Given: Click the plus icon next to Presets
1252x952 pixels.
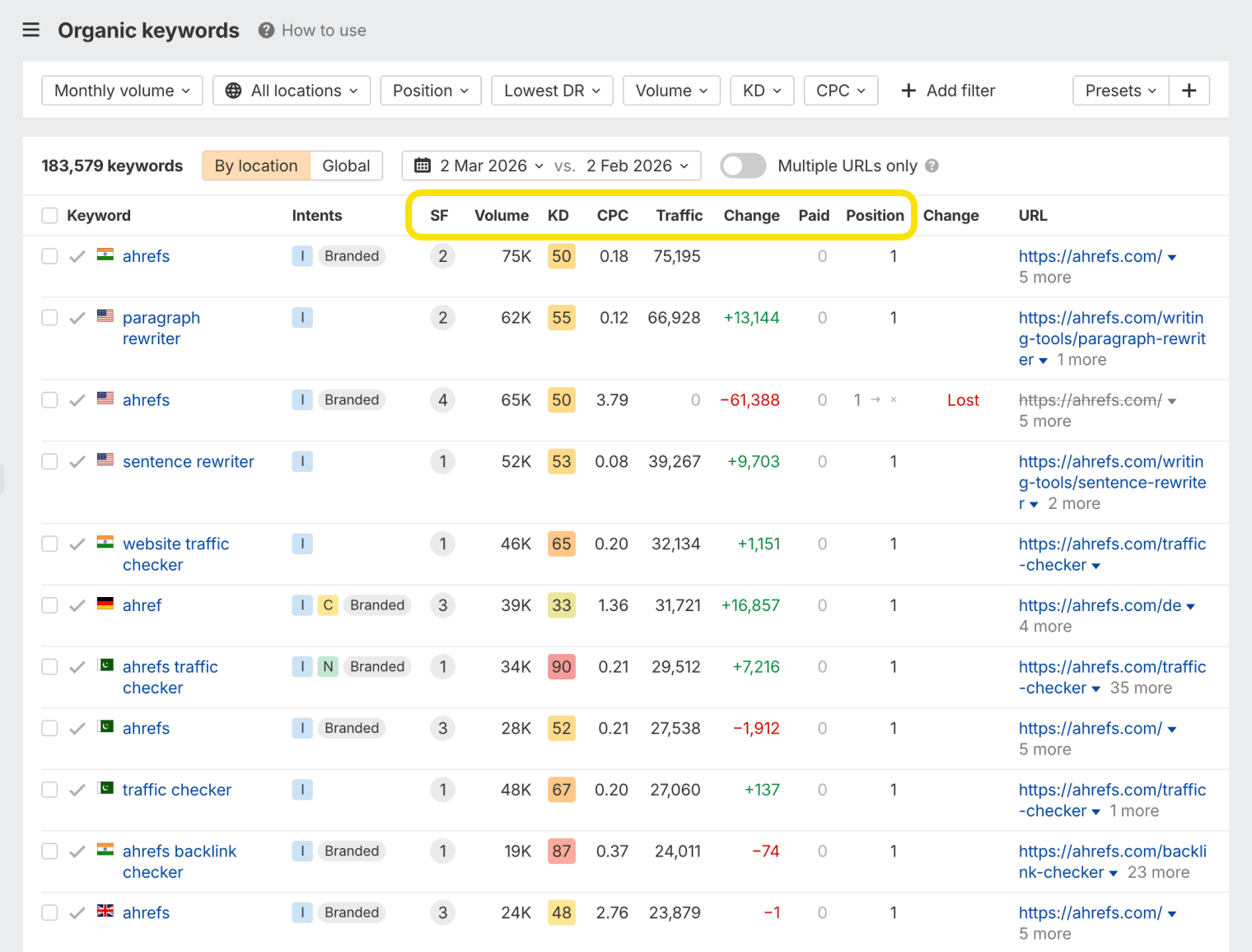Looking at the screenshot, I should pyautogui.click(x=1189, y=91).
